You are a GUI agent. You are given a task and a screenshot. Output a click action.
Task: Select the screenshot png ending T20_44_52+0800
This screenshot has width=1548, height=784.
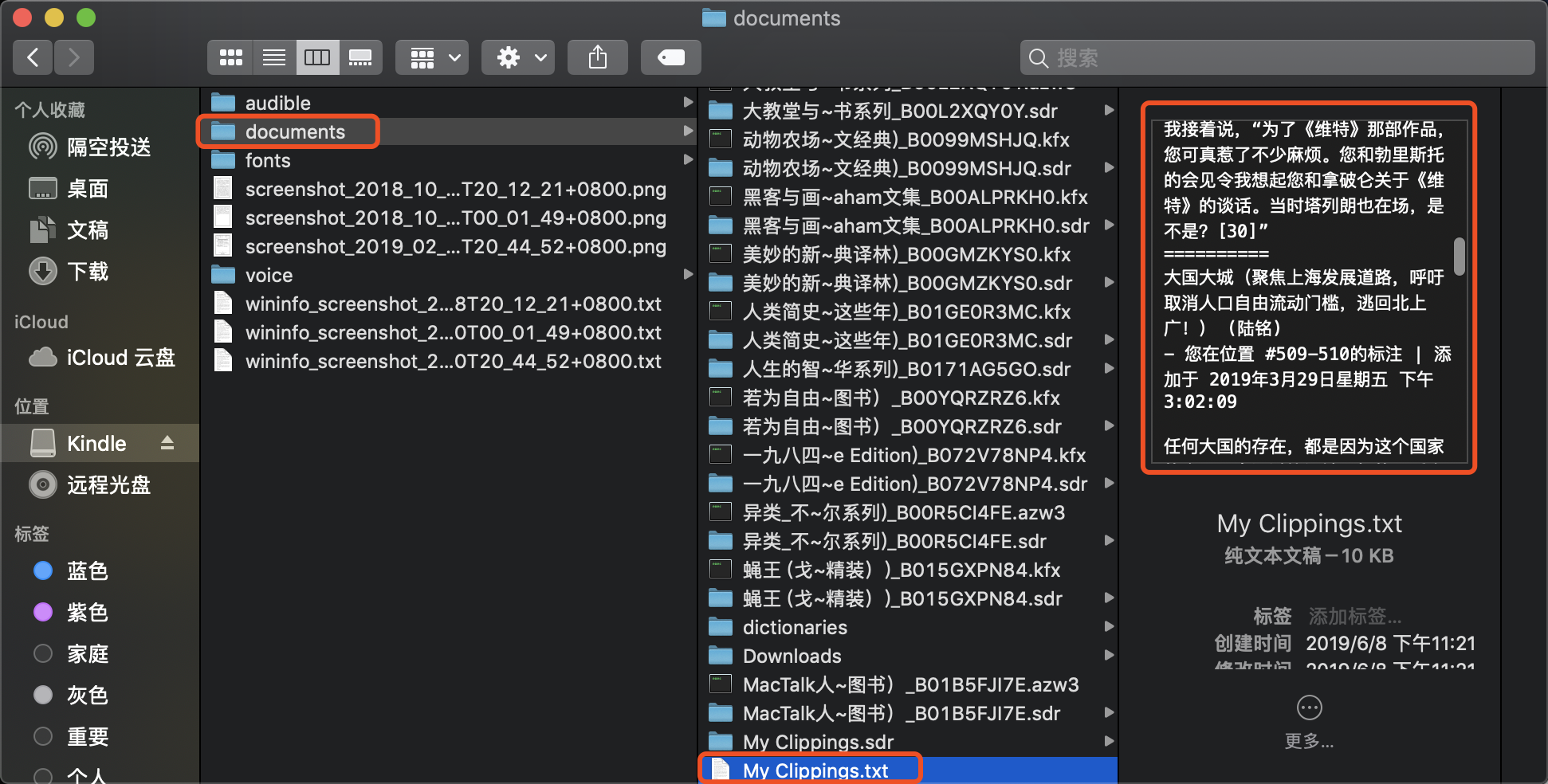447,246
